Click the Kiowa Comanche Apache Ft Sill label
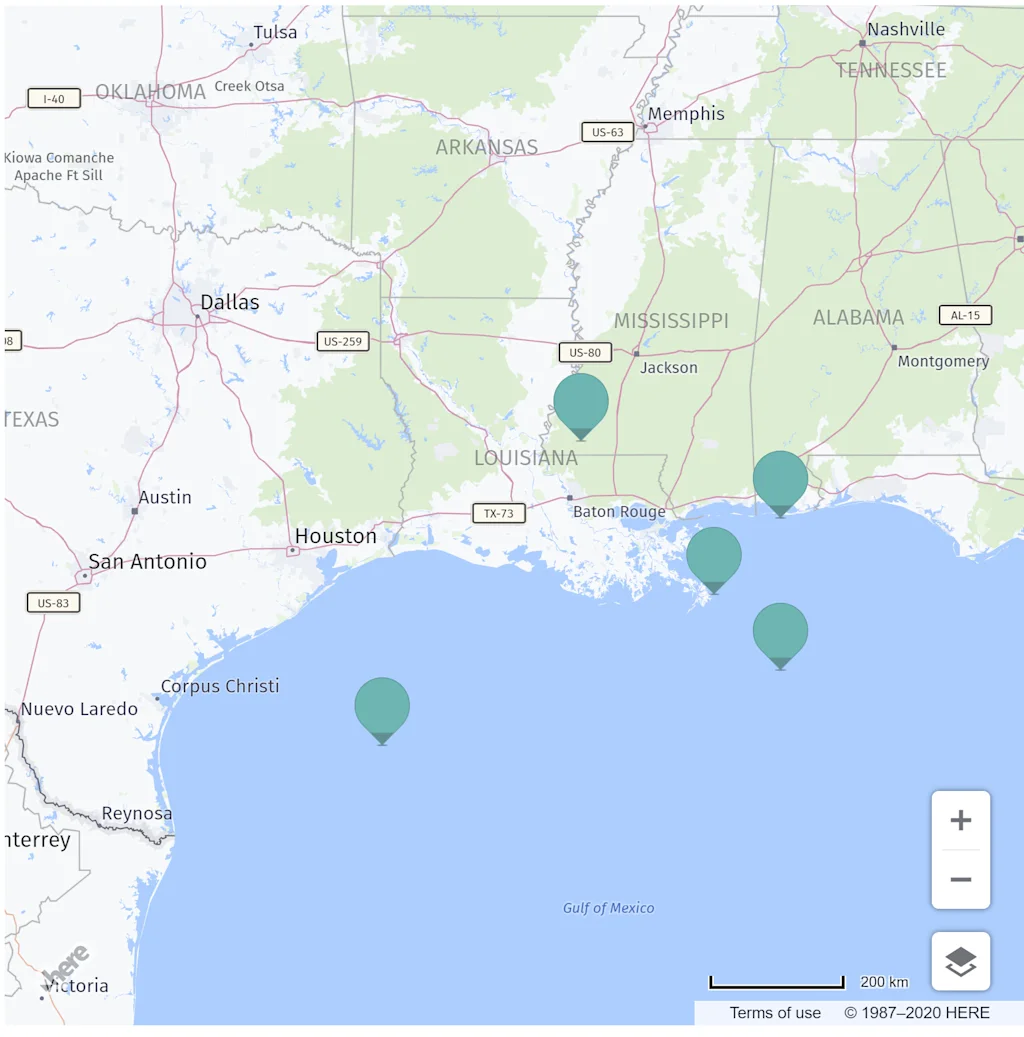 [59, 167]
